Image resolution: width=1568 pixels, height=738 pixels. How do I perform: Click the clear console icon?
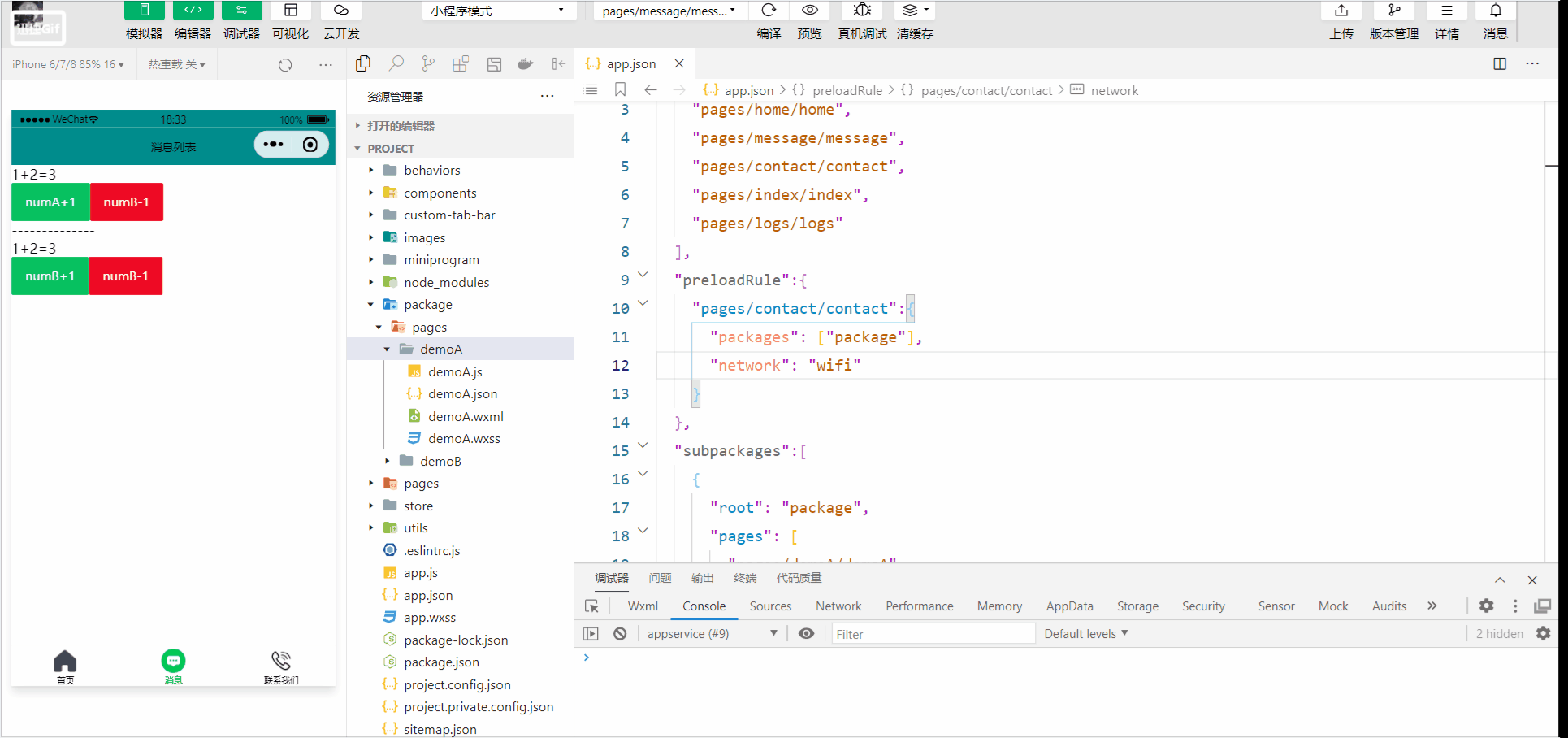coord(620,634)
